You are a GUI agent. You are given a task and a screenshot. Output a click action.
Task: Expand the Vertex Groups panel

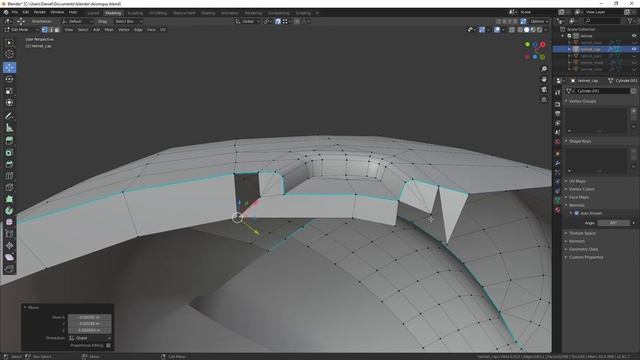pos(582,101)
